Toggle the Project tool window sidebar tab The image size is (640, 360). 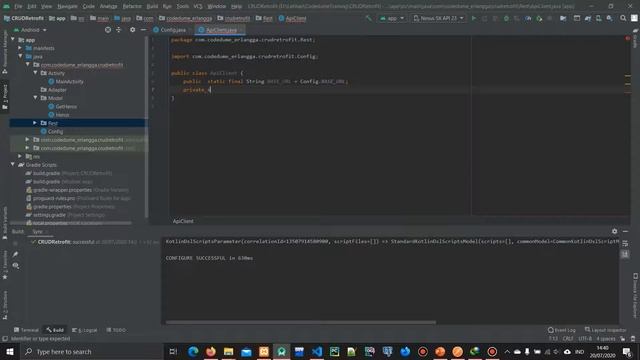click(x=5, y=96)
